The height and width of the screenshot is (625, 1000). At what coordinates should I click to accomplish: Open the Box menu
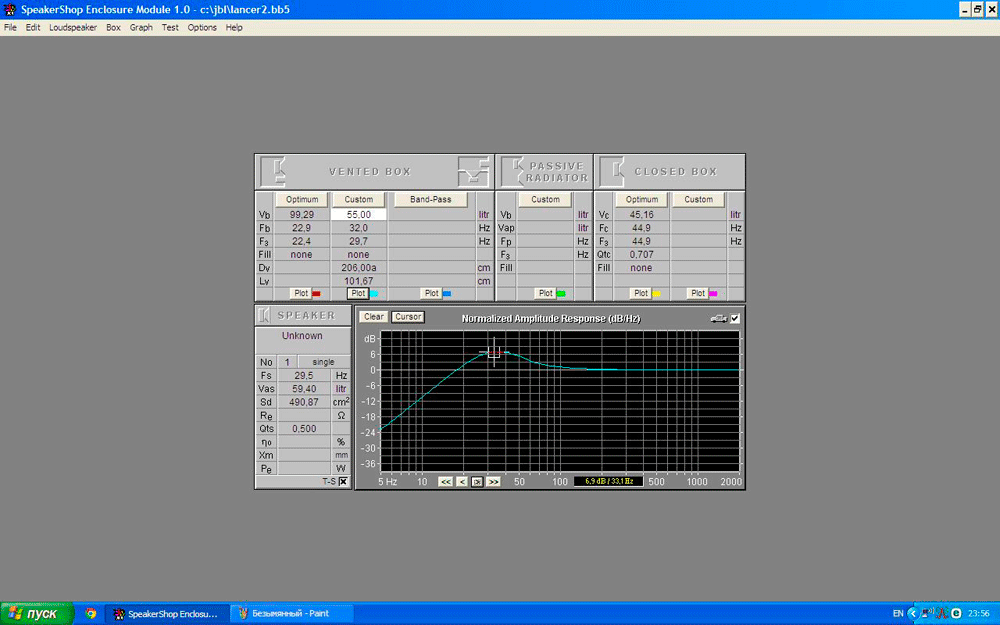(113, 27)
